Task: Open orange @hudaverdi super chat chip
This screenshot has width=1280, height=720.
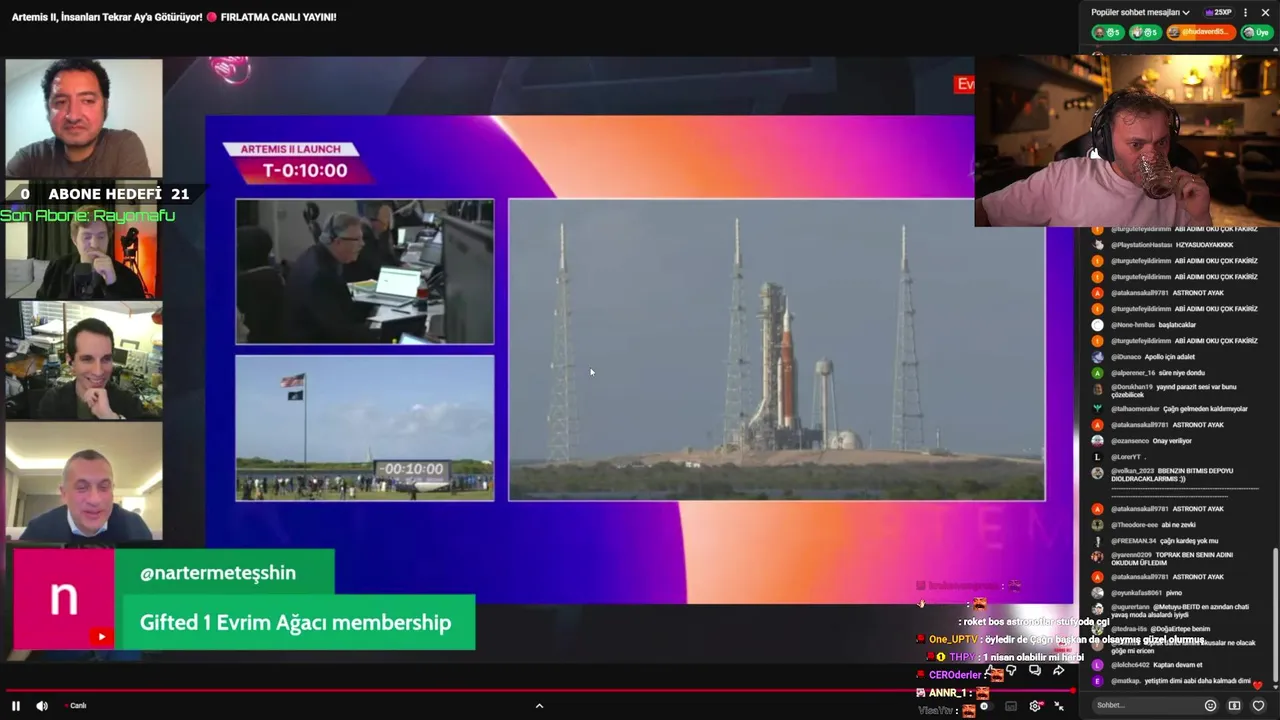Action: click(1201, 33)
